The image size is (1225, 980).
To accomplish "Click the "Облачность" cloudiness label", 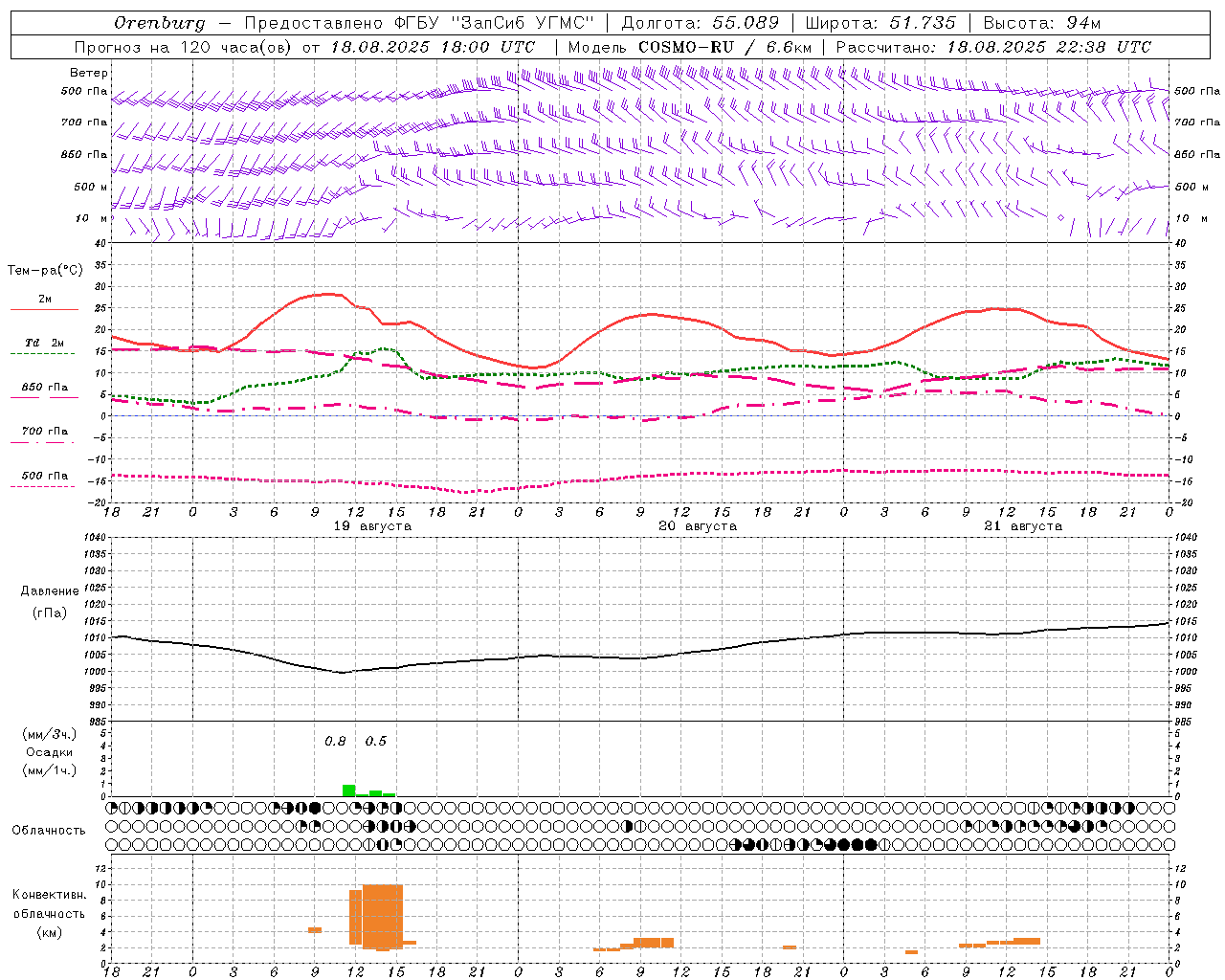I will pos(49,830).
